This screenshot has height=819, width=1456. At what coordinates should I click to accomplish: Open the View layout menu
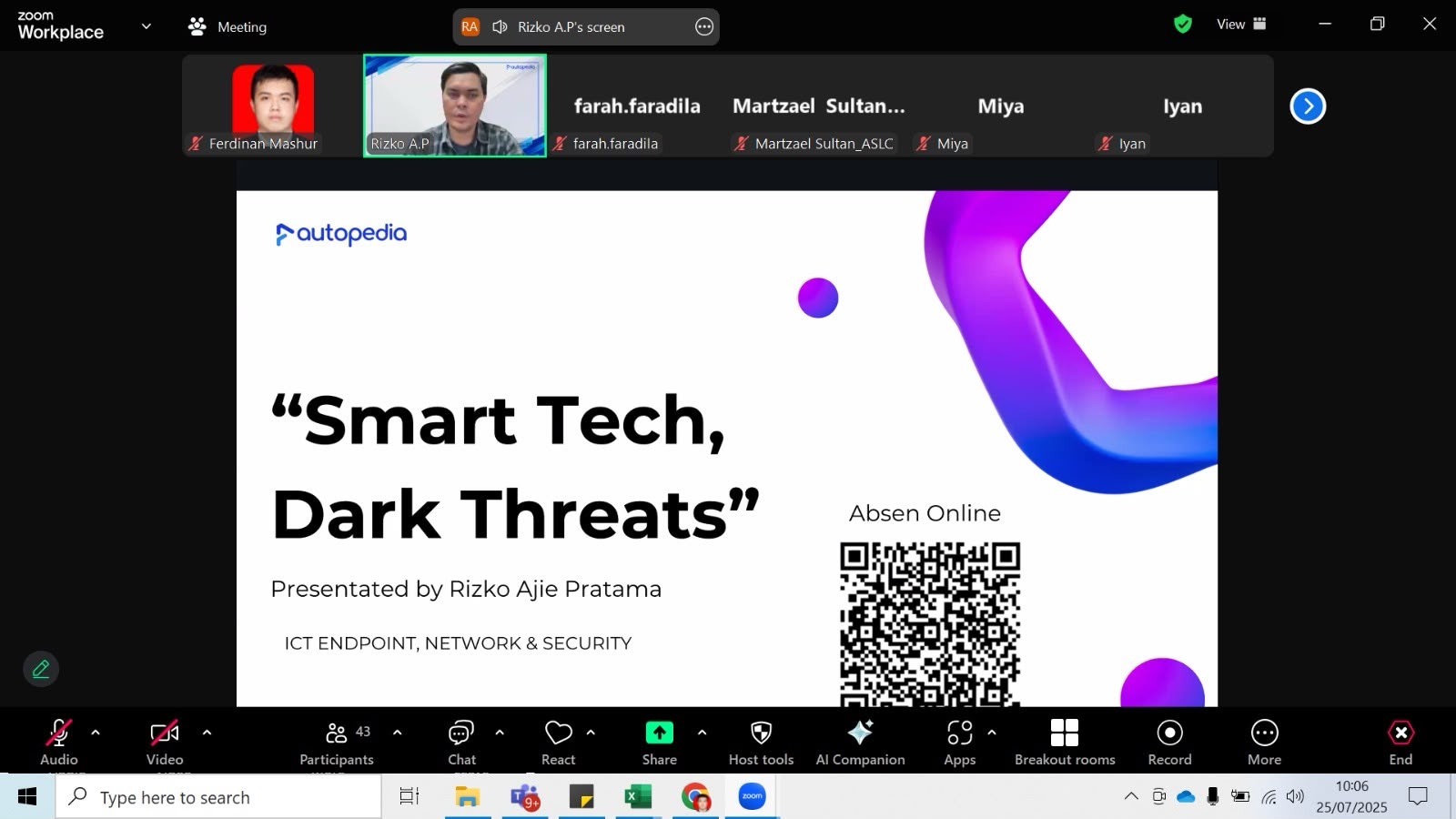pyautogui.click(x=1241, y=25)
